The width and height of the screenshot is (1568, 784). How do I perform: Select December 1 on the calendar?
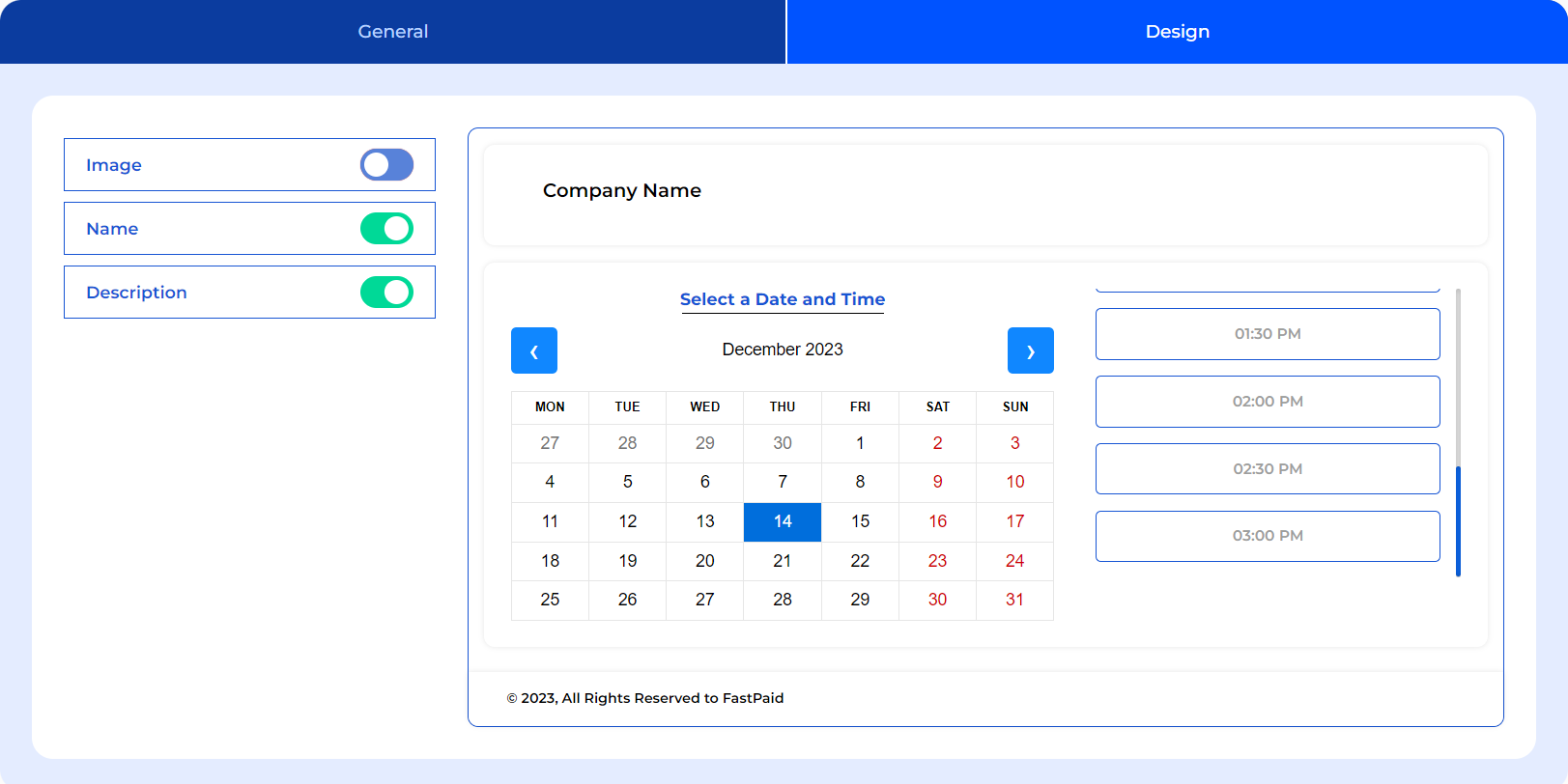(860, 443)
